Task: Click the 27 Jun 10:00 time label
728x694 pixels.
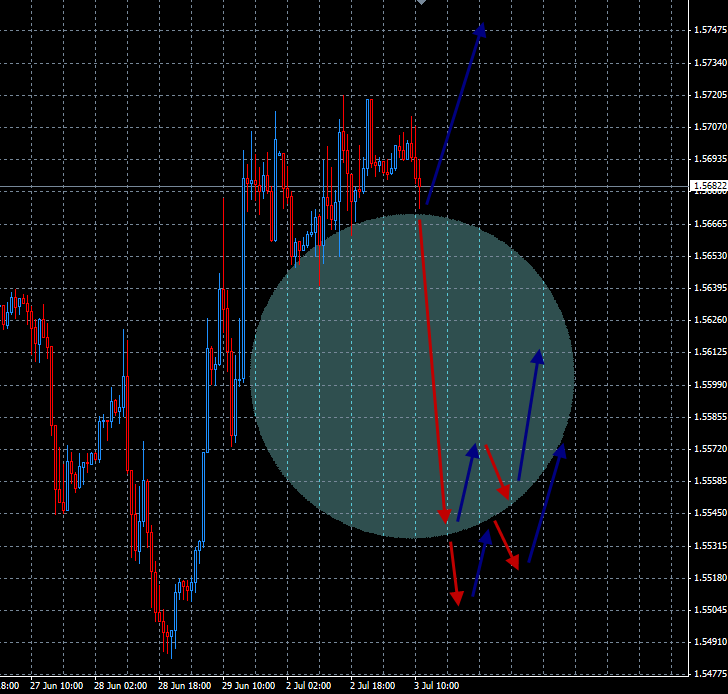Action: [x=57, y=686]
